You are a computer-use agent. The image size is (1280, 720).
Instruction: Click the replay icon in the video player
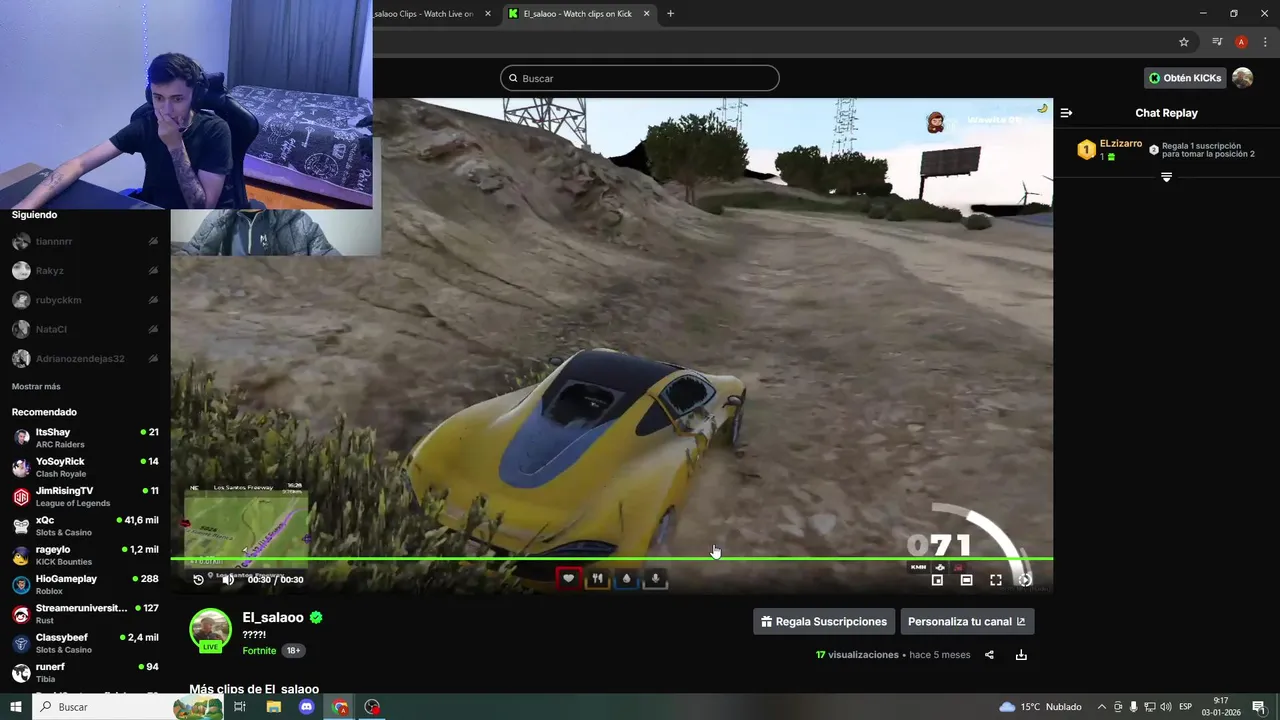tap(198, 579)
